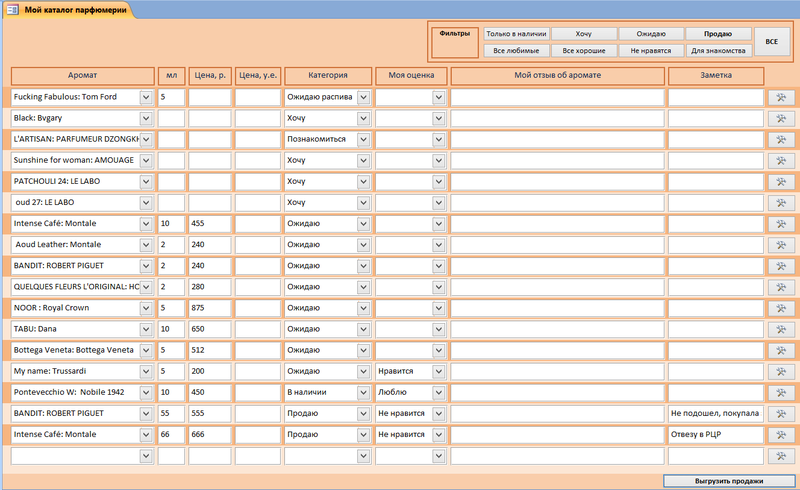Click price field showing 512
This screenshot has height=490, width=800.
[210, 350]
